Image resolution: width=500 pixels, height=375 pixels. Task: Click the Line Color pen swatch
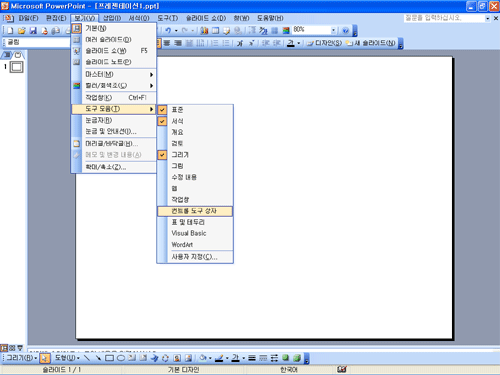[x=219, y=358]
